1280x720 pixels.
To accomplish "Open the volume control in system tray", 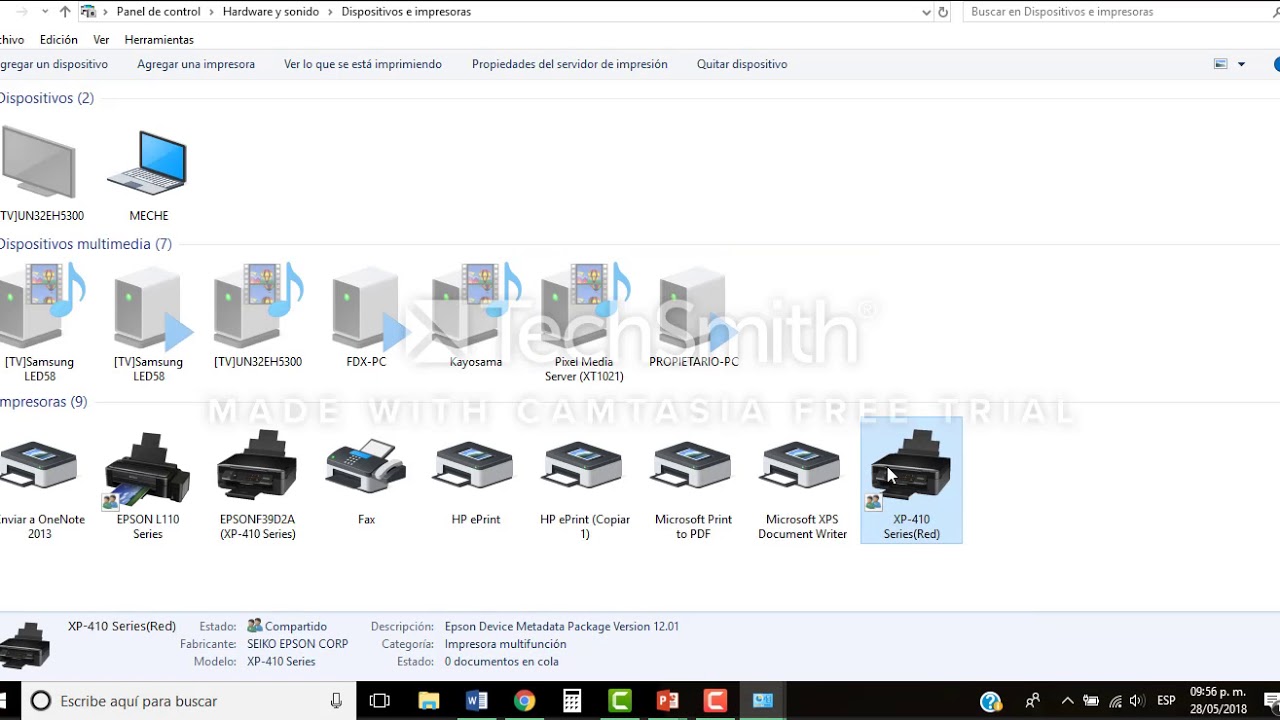I will pos(1137,701).
